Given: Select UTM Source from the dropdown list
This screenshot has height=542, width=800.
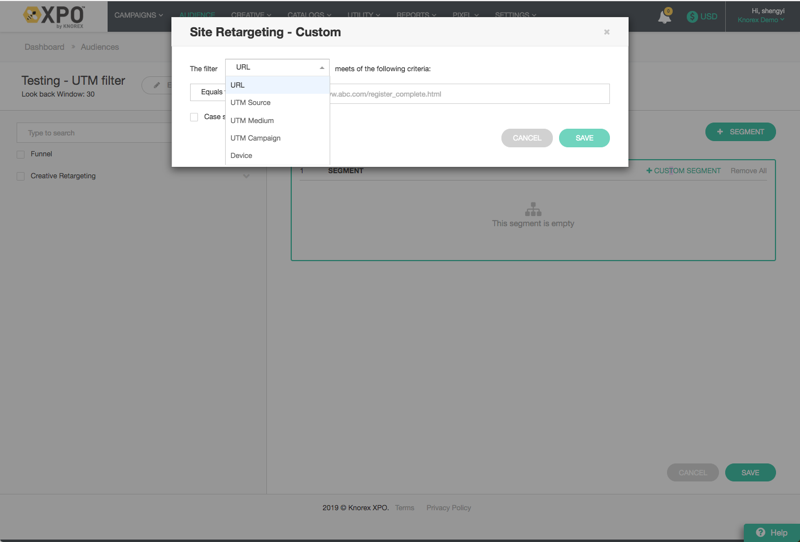Looking at the screenshot, I should 251,103.
